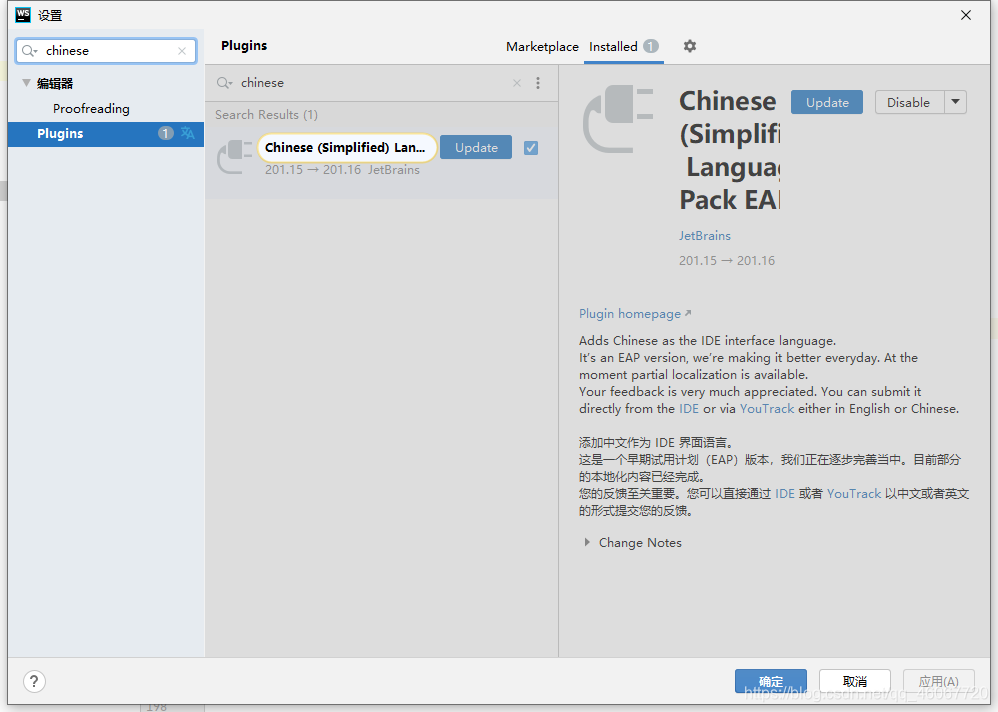Expand the Change Notes section
Image resolution: width=998 pixels, height=712 pixels.
click(x=587, y=542)
